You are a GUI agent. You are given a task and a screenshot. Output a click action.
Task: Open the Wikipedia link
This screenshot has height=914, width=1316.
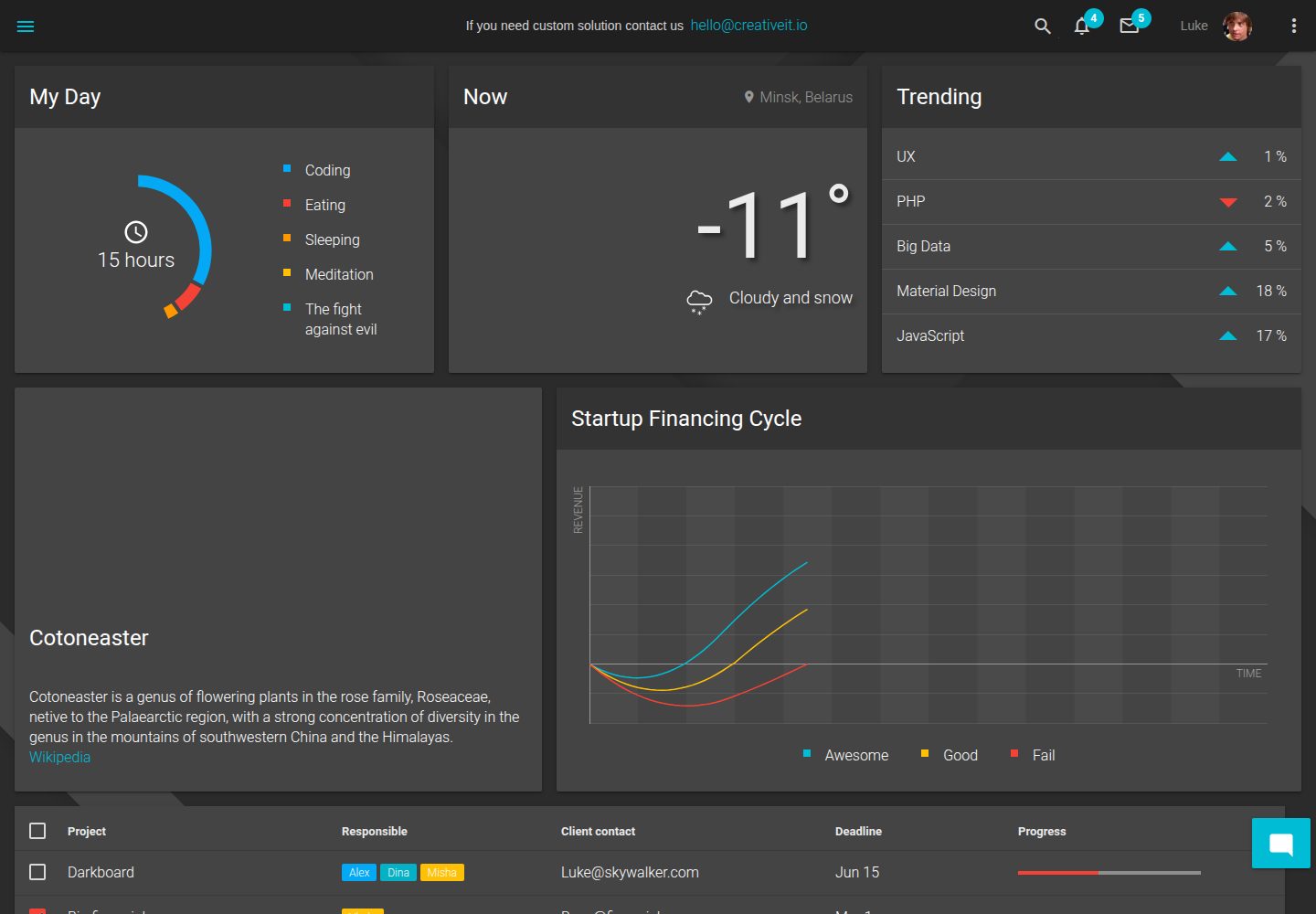(x=60, y=757)
